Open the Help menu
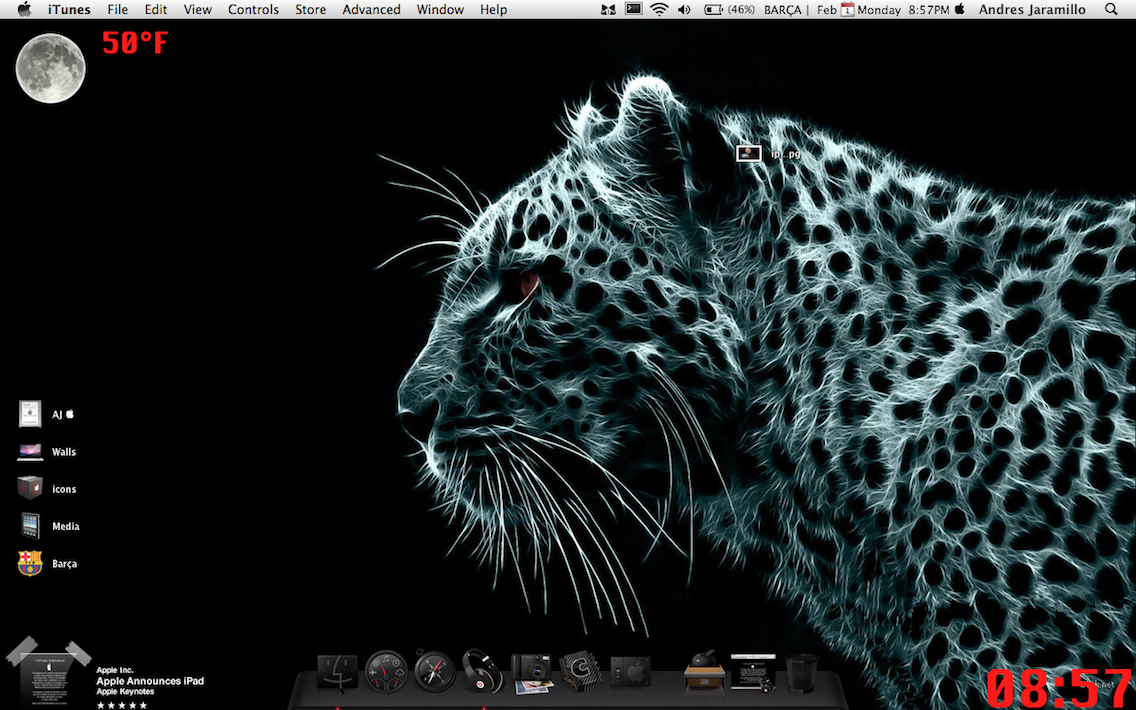The image size is (1136, 710). 493,9
